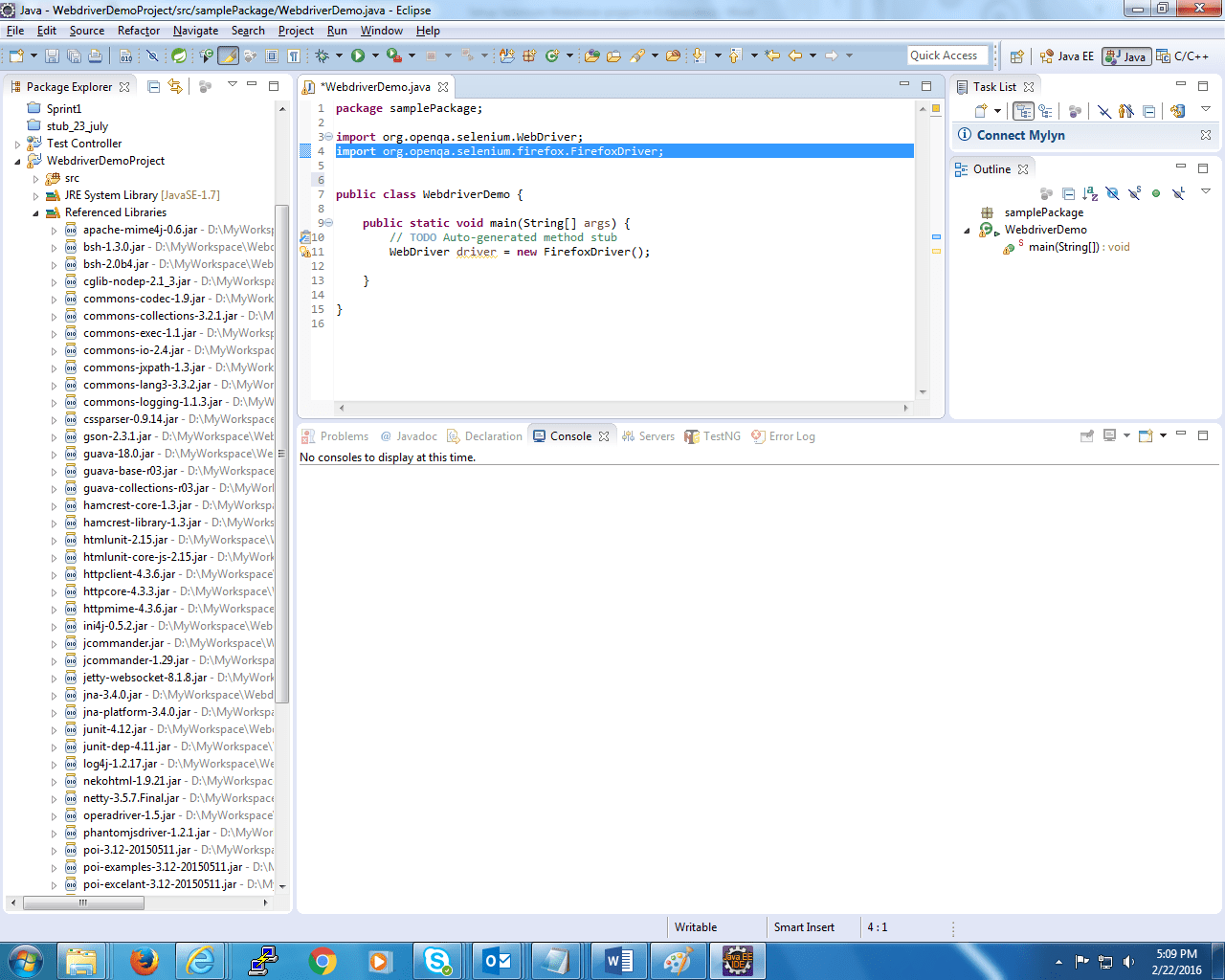
Task: Toggle alphabetical Sort in Outline view
Action: click(1090, 193)
